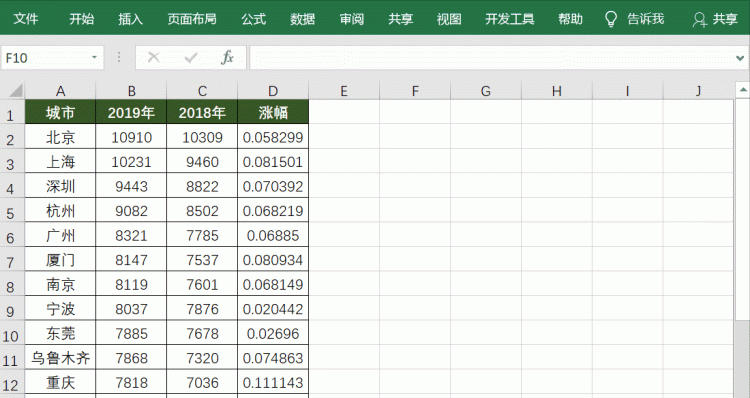Image resolution: width=750 pixels, height=398 pixels.
Task: Click the 2018年 header cell
Action: point(202,112)
